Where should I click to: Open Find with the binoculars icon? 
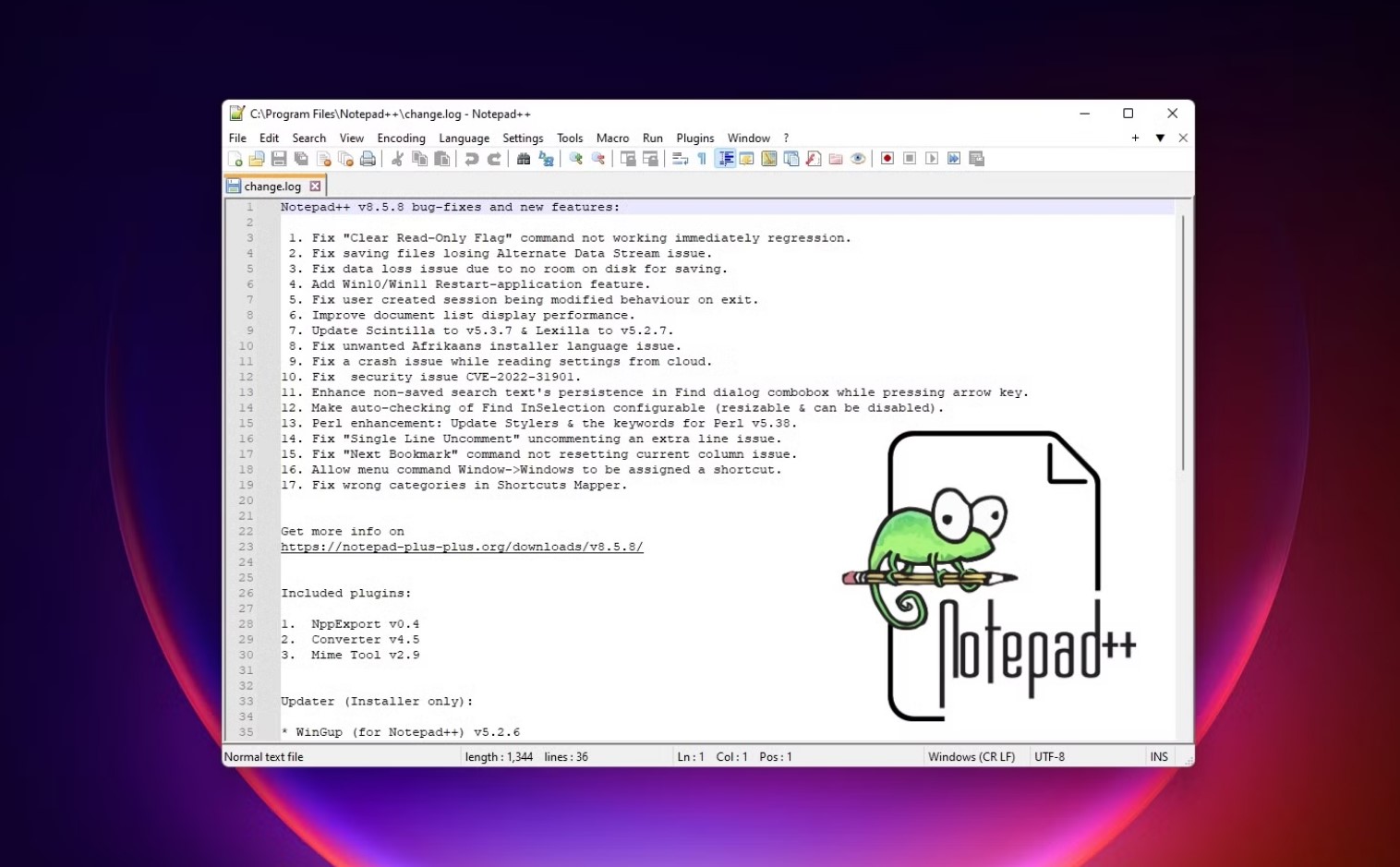tap(524, 159)
